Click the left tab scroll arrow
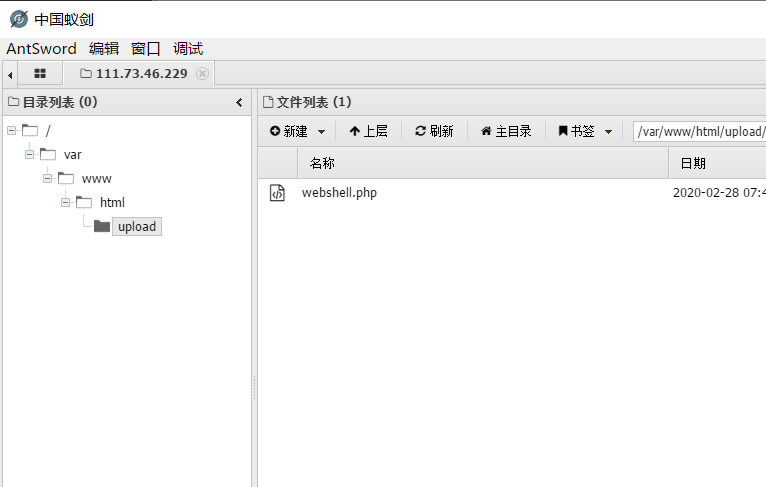The height and width of the screenshot is (487, 766). coord(10,75)
